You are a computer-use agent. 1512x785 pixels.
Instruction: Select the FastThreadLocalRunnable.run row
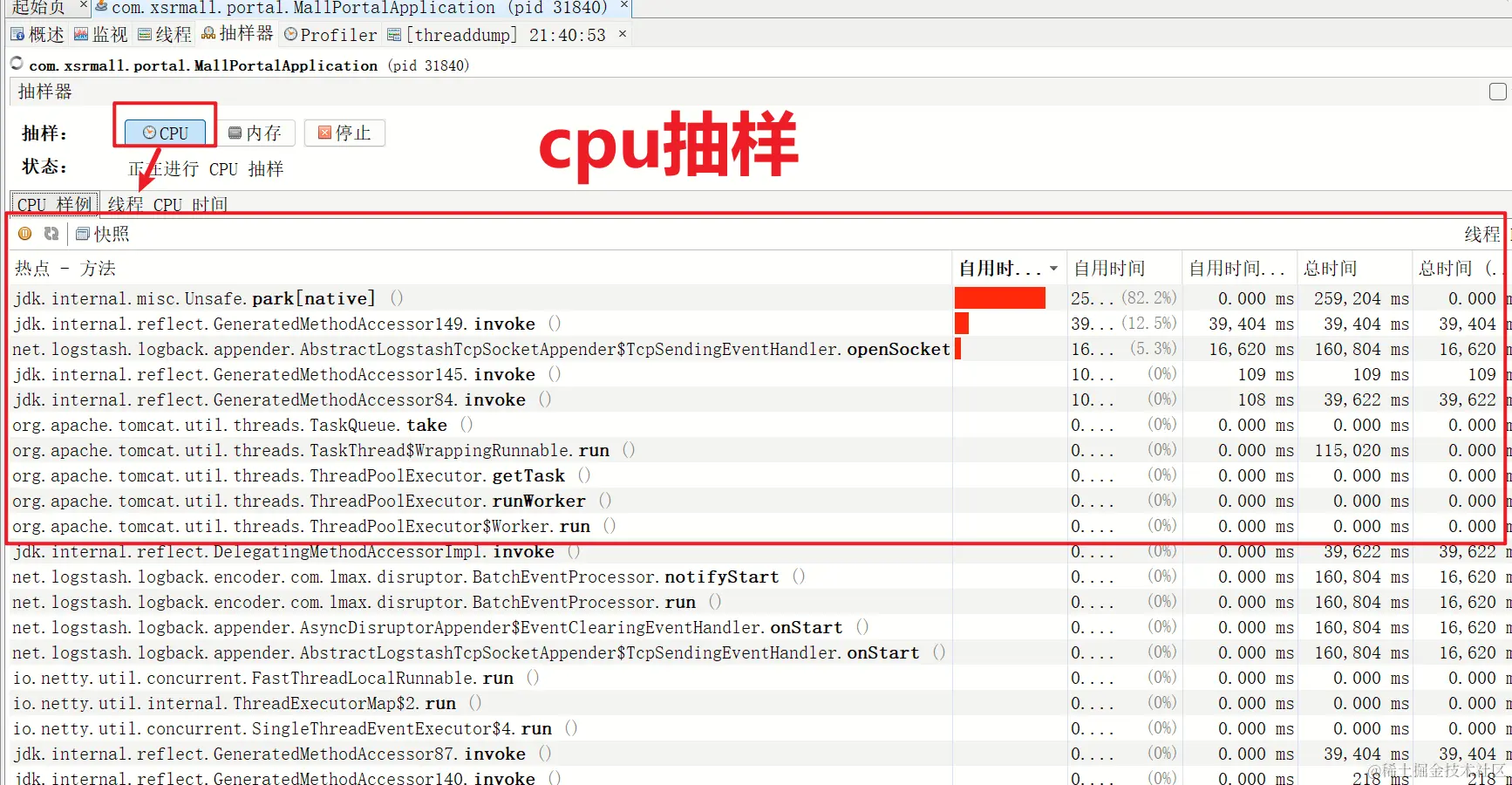[759, 678]
